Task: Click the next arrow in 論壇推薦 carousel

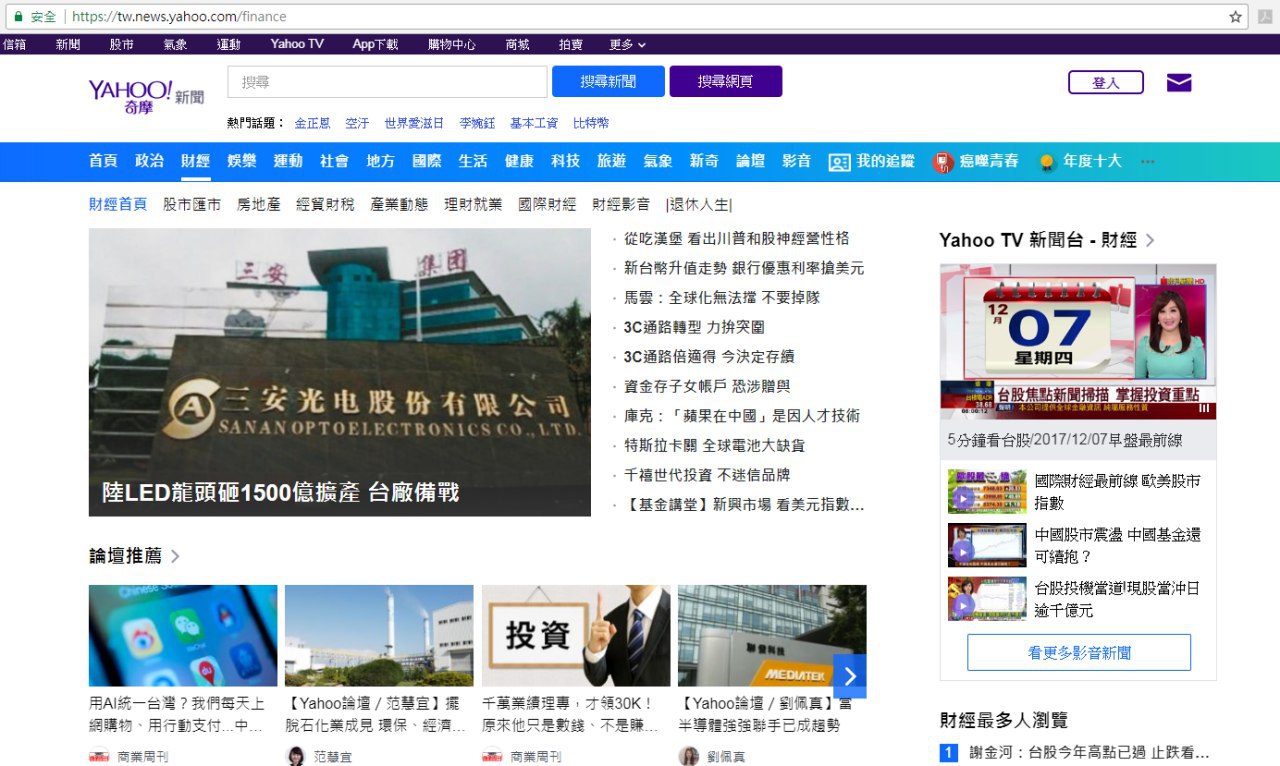Action: coord(850,676)
